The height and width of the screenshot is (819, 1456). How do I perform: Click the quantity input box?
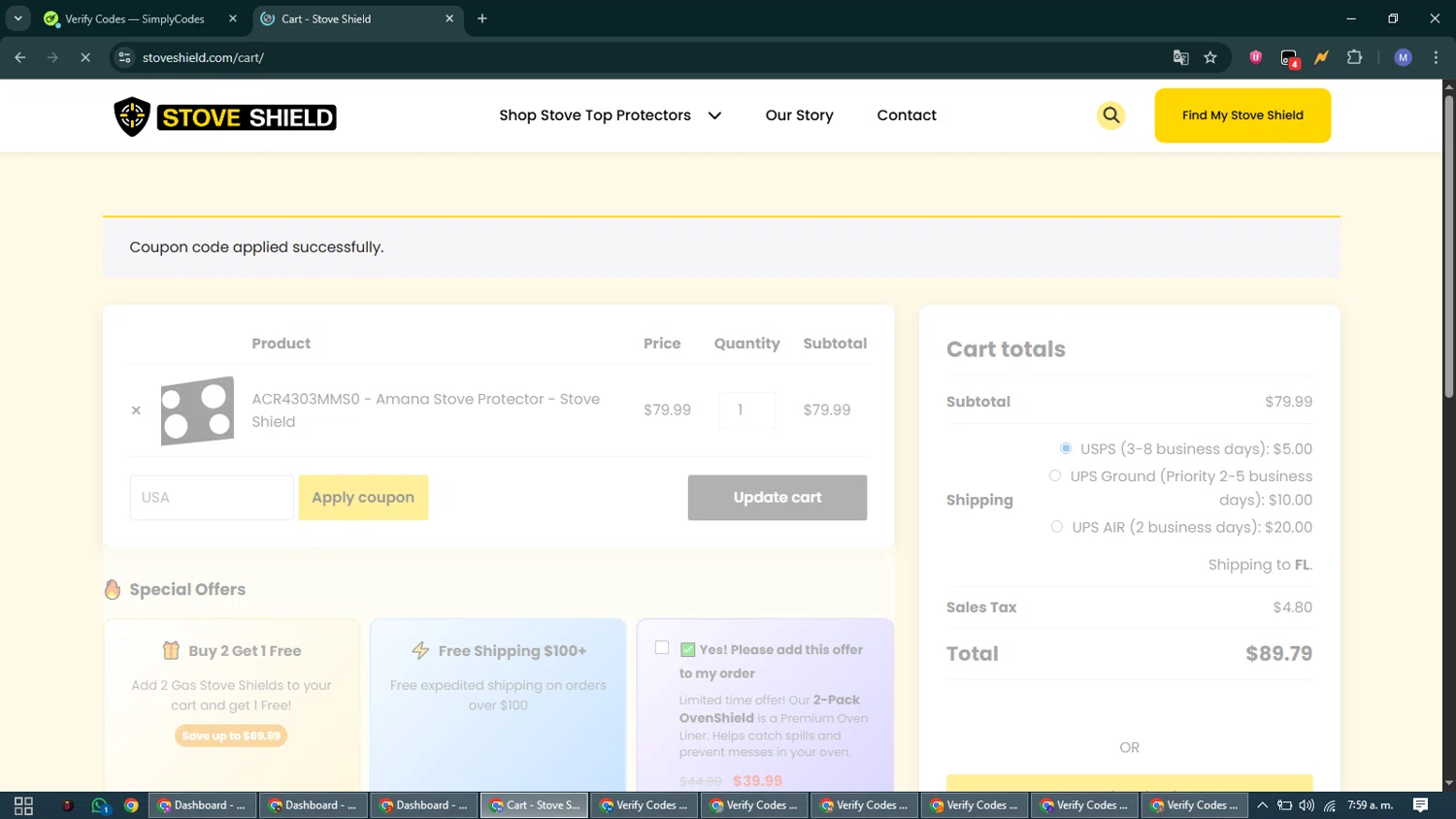[x=747, y=410]
